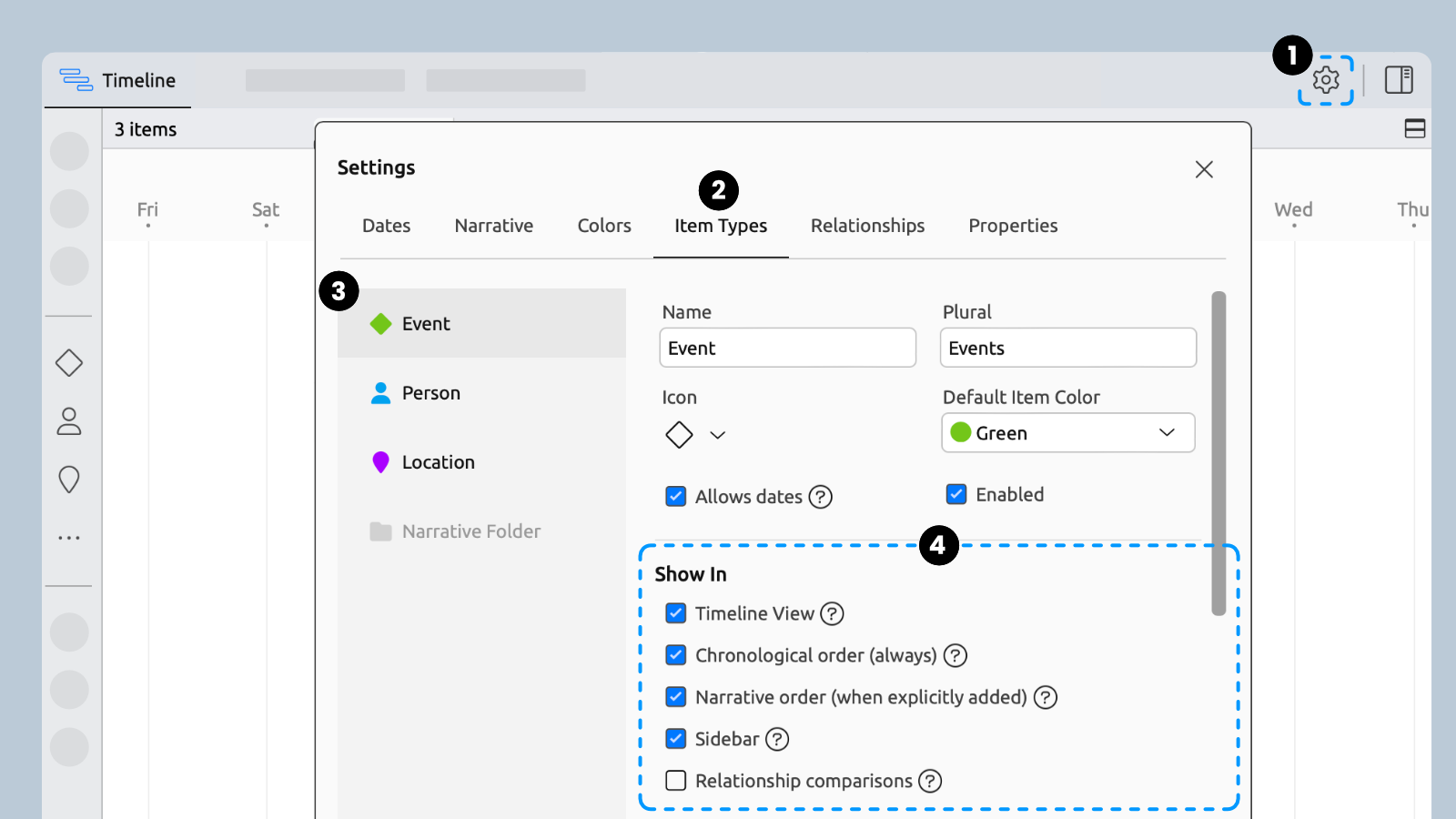Uncheck the Sidebar checkbox
1456x819 pixels.
[x=676, y=739]
